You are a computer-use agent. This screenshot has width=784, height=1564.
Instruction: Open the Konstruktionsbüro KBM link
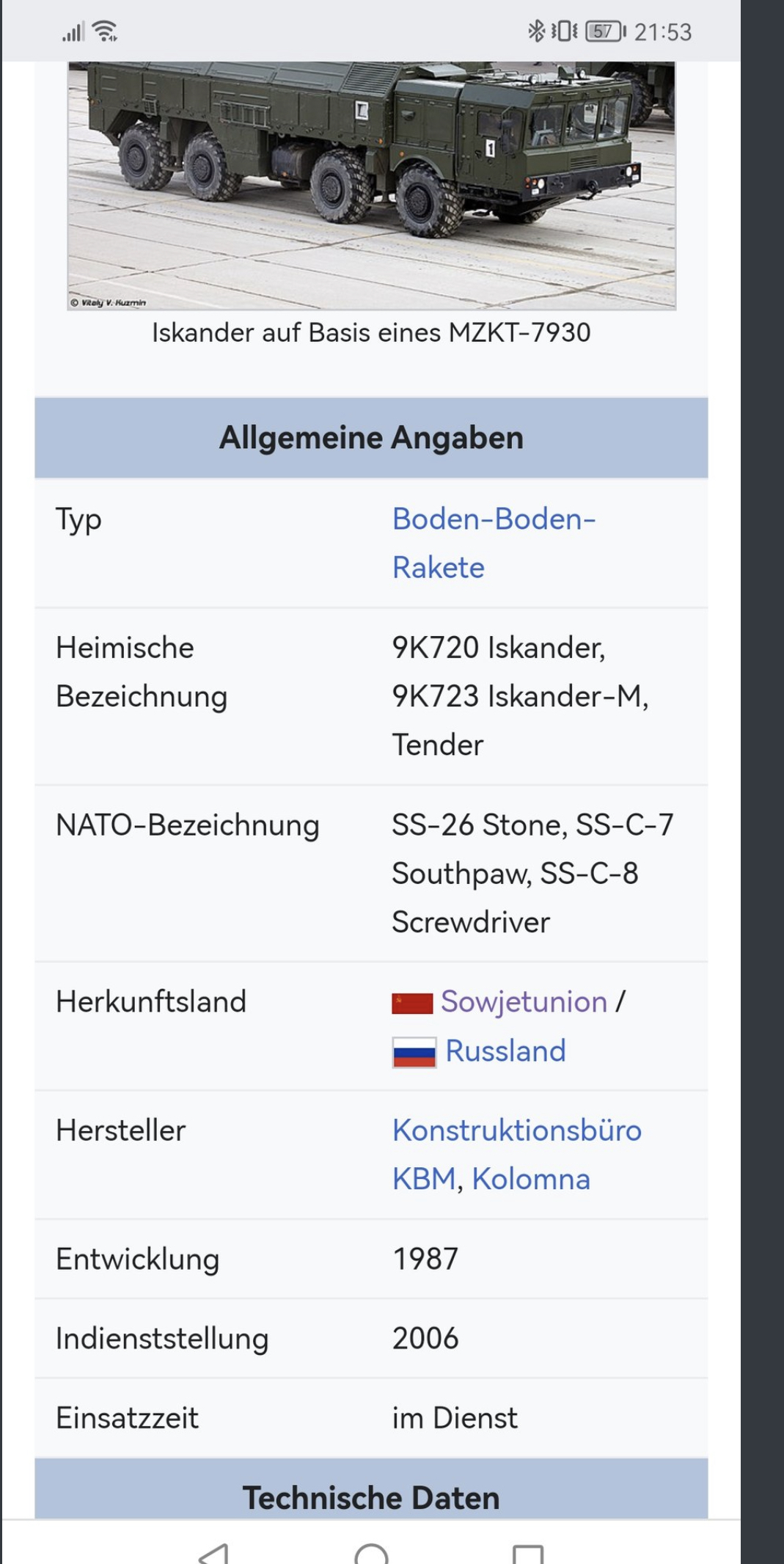click(517, 1154)
